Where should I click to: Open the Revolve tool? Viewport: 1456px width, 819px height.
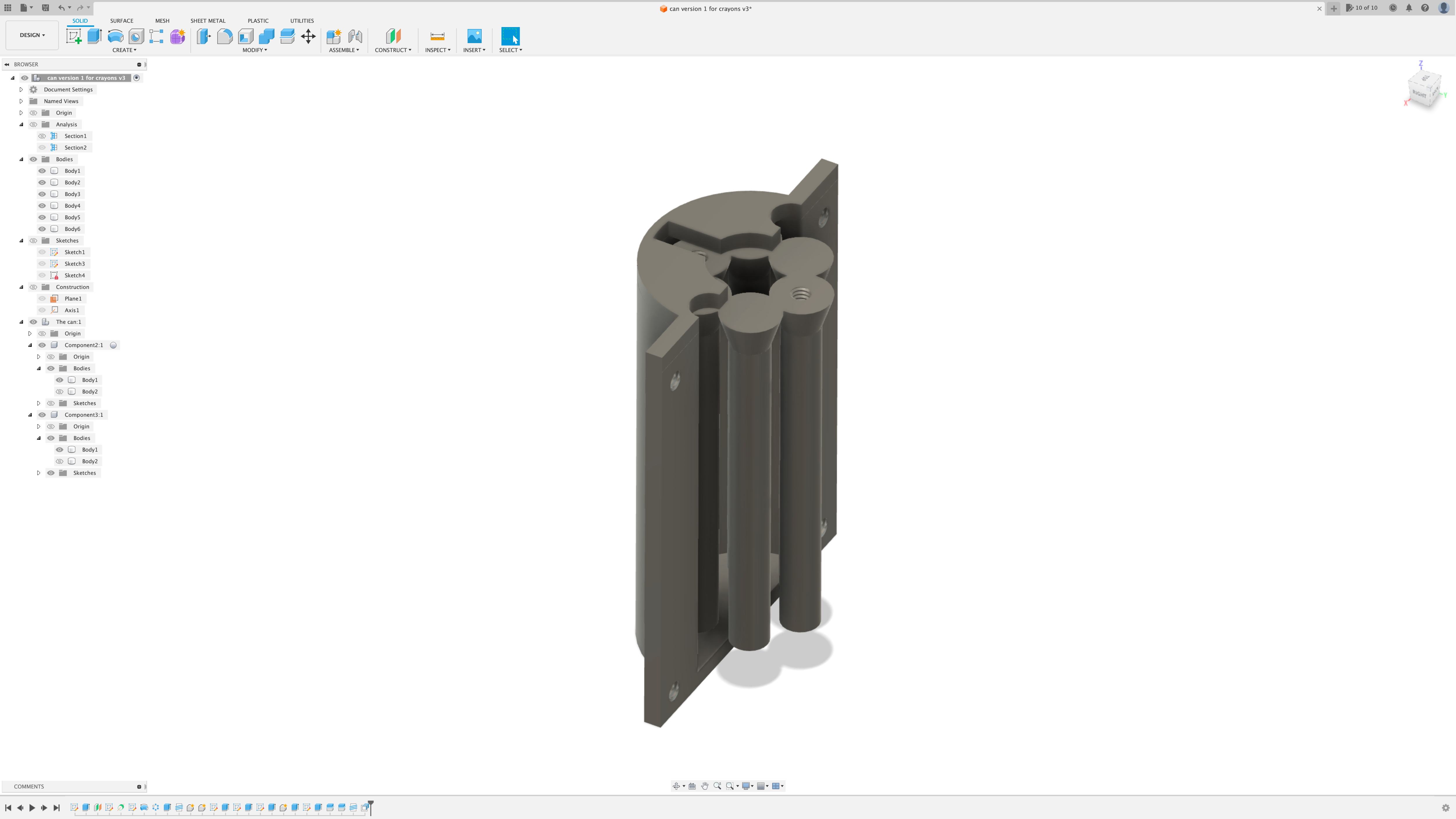pos(115,36)
